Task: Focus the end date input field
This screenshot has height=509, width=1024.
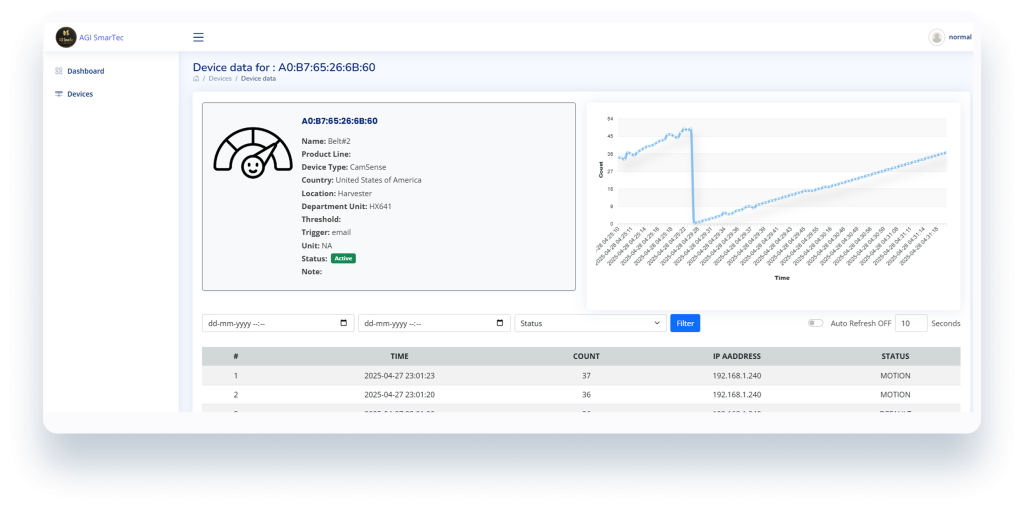Action: click(x=434, y=323)
